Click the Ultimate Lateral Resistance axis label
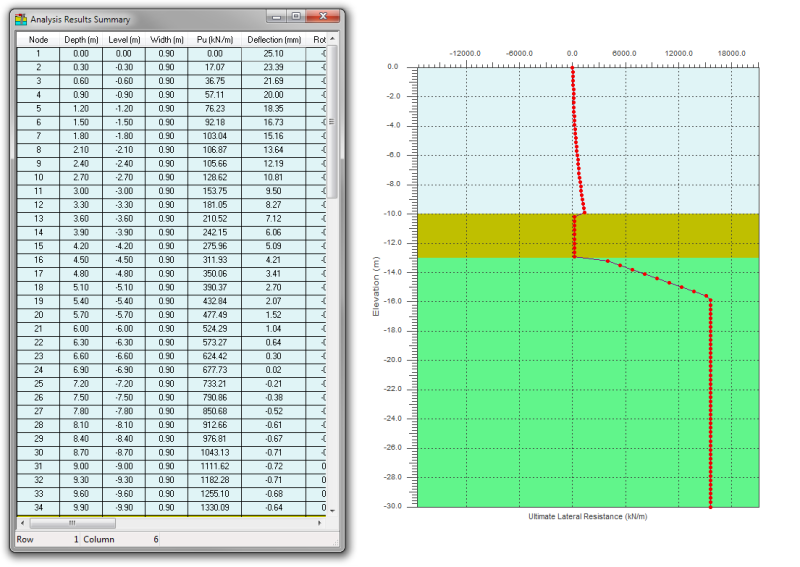 click(x=588, y=516)
